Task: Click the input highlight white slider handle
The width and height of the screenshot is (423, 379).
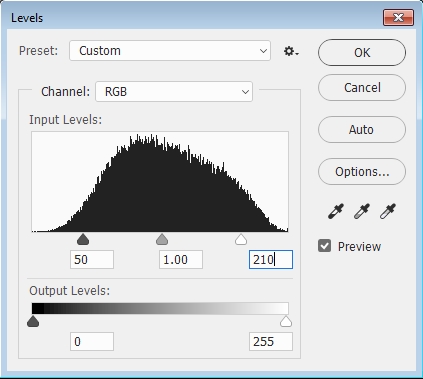Action: tap(241, 239)
